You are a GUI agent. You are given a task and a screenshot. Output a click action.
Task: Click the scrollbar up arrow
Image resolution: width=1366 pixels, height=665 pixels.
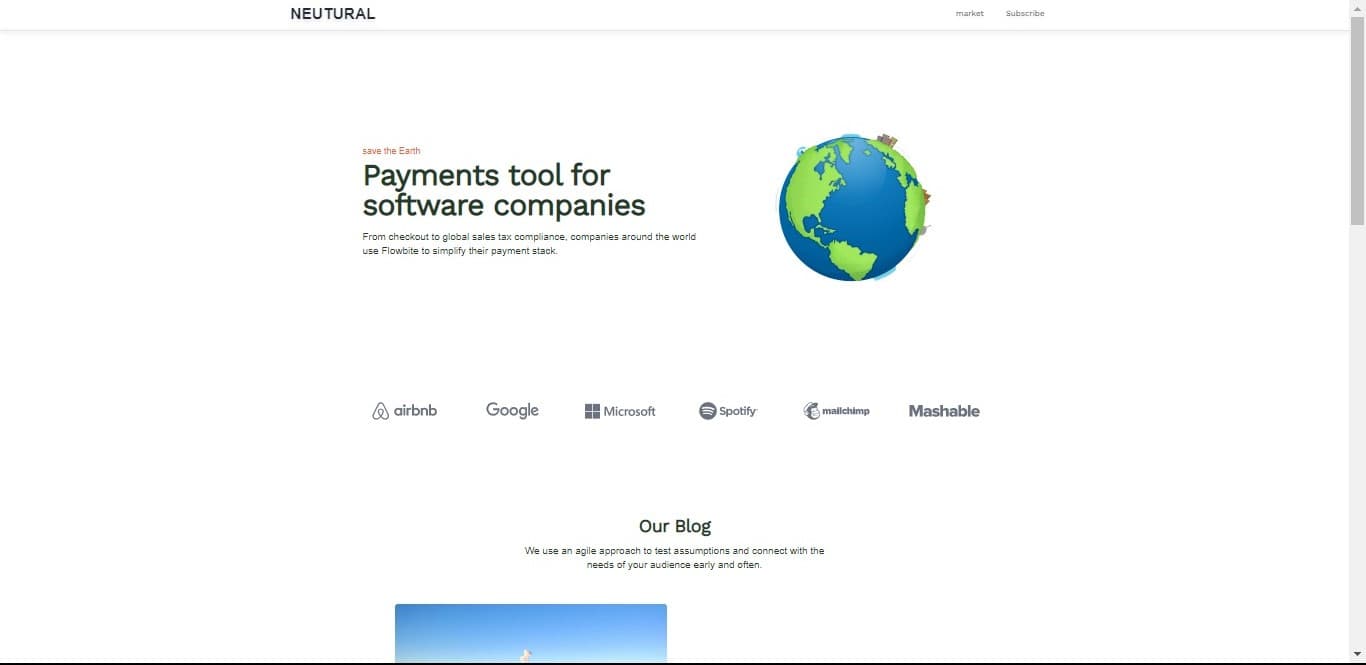[1357, 7]
